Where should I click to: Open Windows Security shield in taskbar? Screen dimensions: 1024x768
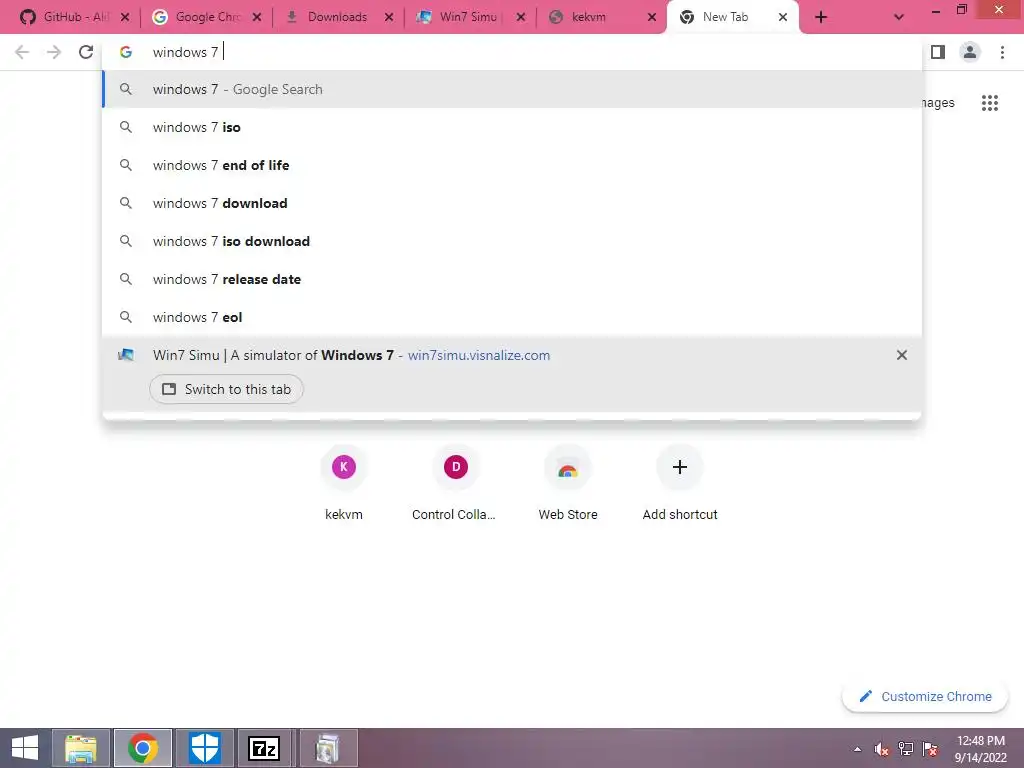[204, 748]
